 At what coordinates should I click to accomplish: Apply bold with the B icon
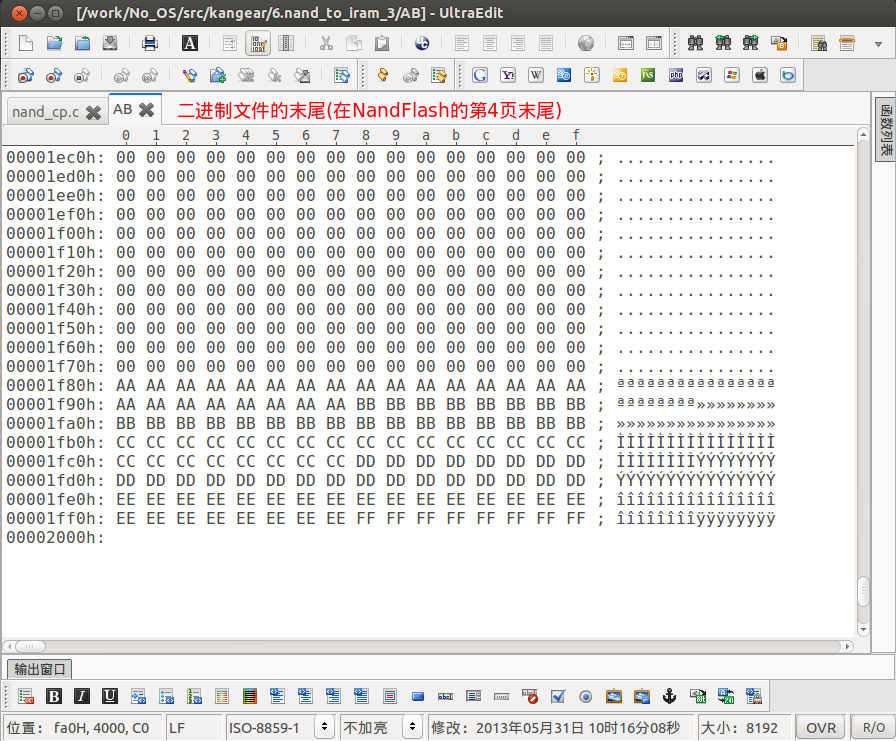[54, 696]
